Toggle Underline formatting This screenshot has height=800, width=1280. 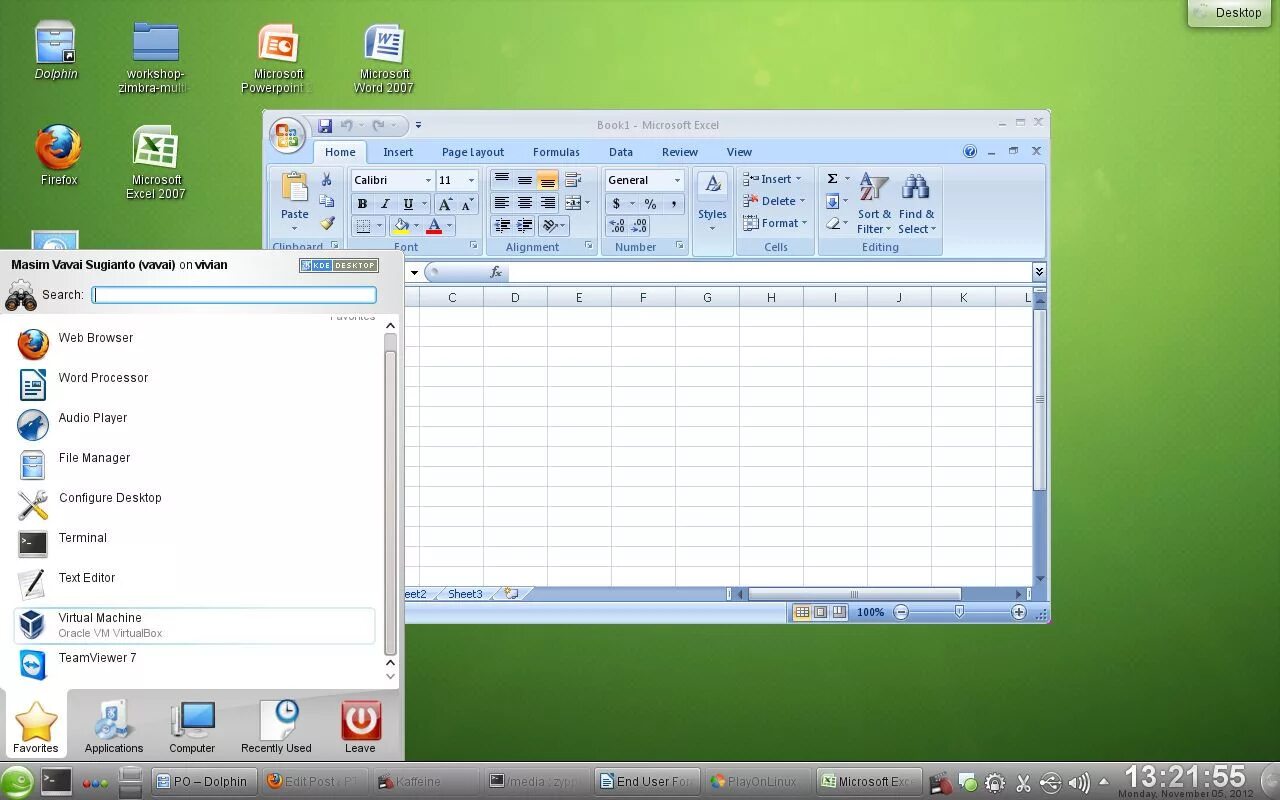point(408,203)
